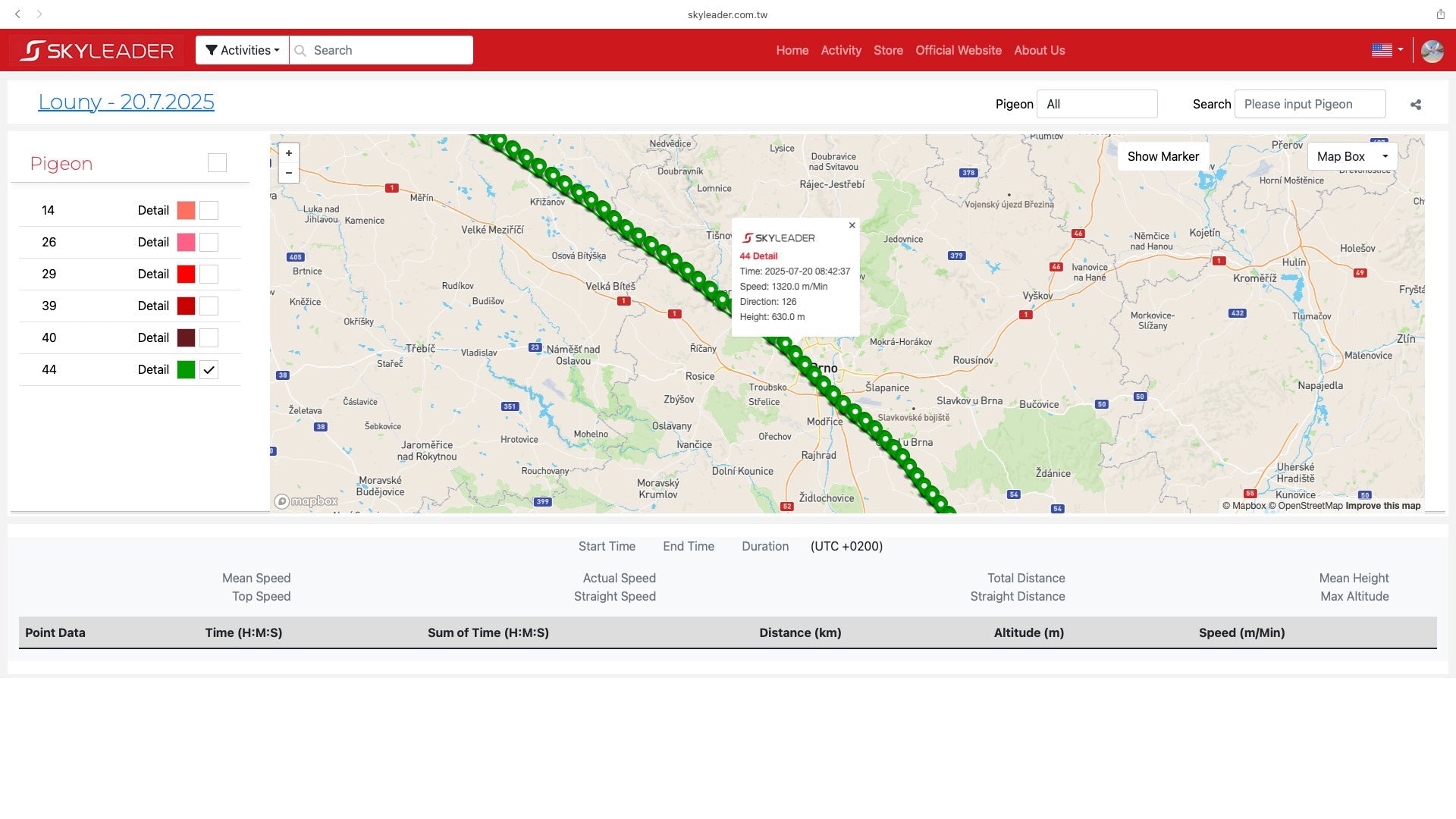Go to the About Us page
Image resolution: width=1456 pixels, height=819 pixels.
pyautogui.click(x=1039, y=50)
